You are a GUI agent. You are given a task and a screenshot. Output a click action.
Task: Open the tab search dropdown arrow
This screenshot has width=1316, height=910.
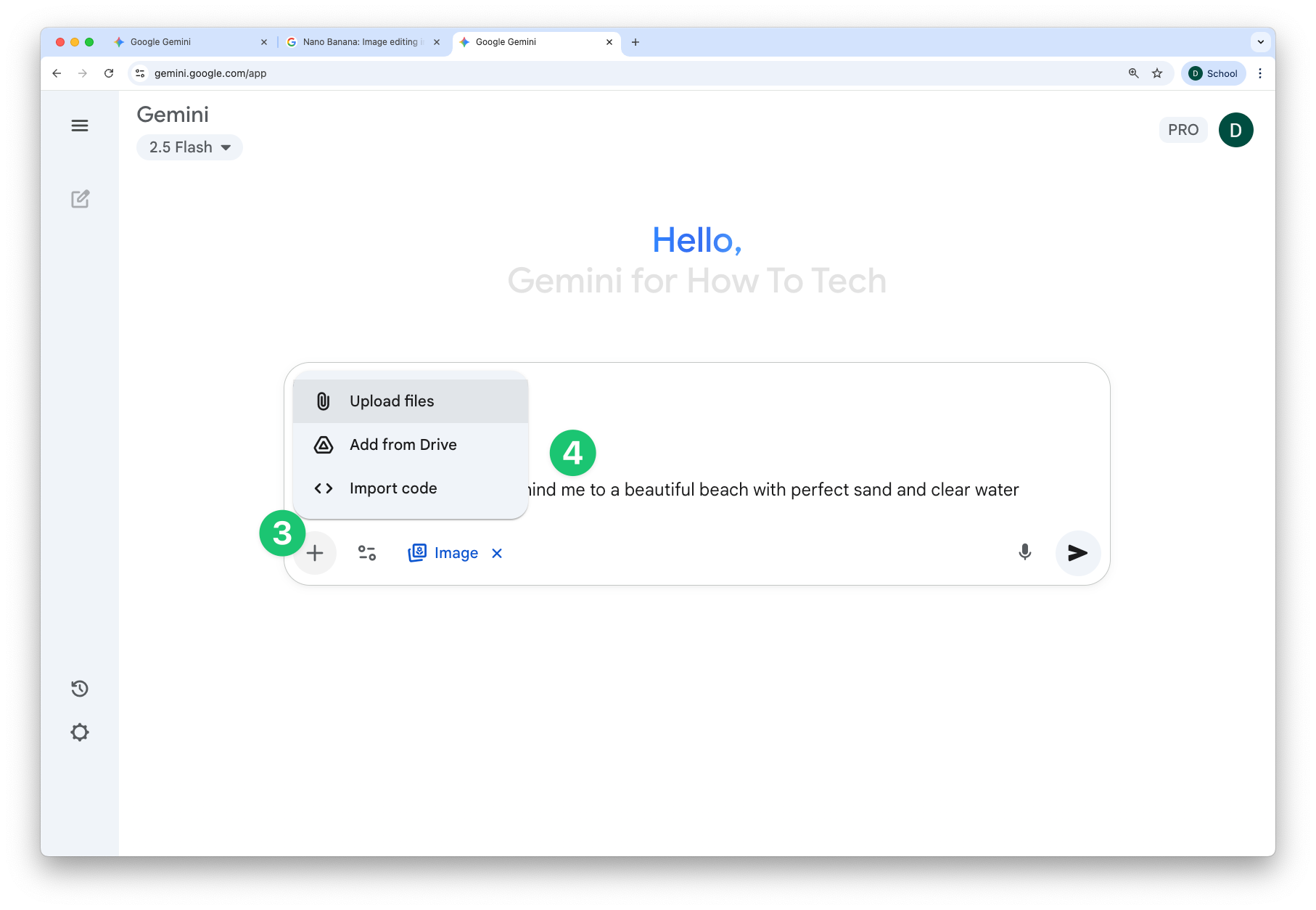tap(1261, 42)
